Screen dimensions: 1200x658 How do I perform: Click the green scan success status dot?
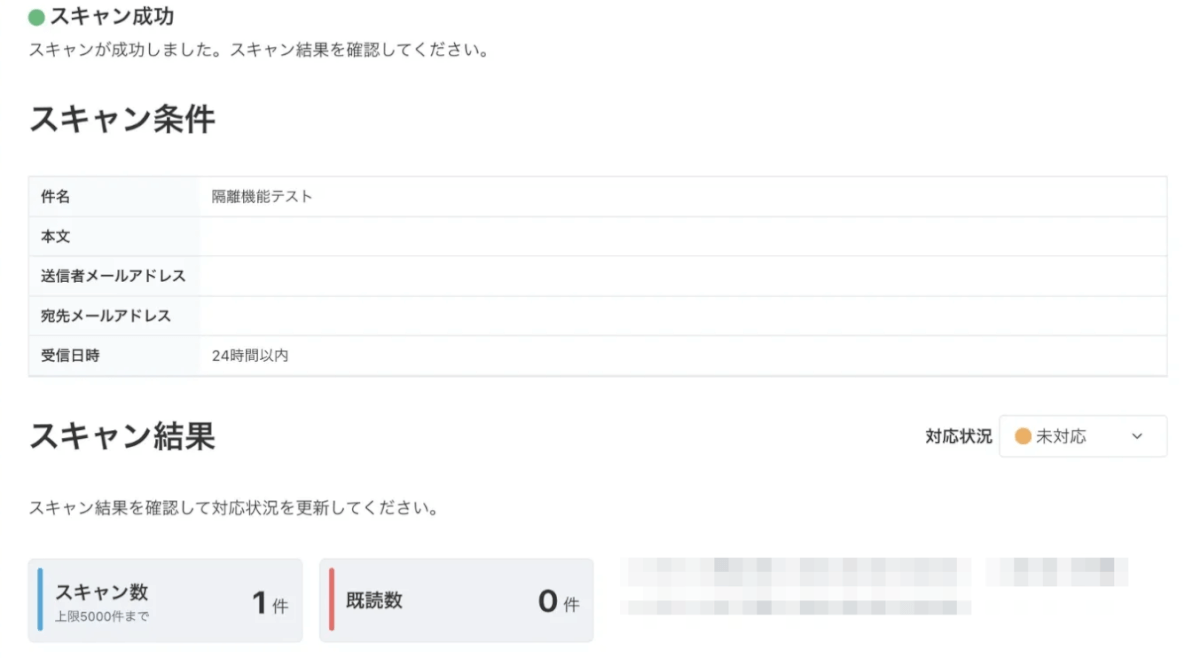tap(37, 17)
